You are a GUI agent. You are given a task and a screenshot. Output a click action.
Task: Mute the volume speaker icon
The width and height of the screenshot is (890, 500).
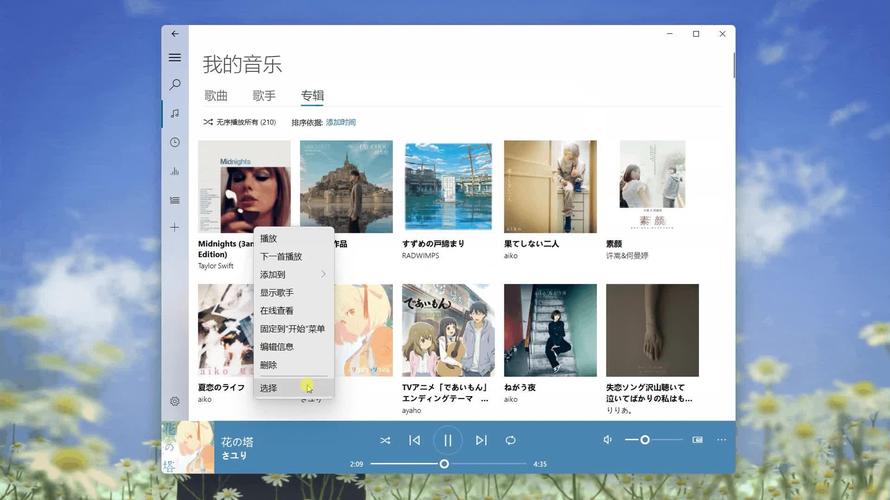[607, 440]
